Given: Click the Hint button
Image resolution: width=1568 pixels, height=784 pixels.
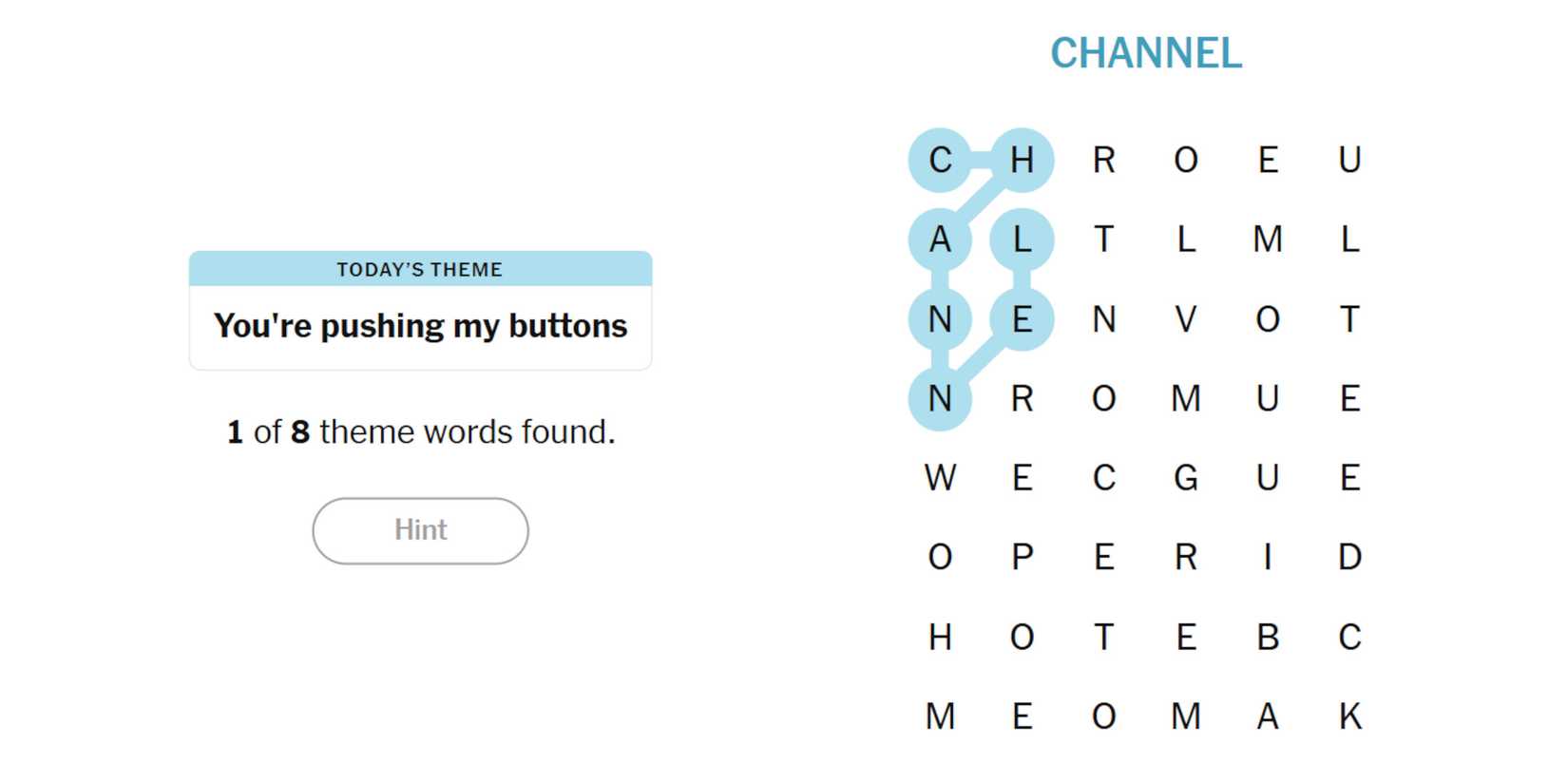Looking at the screenshot, I should (420, 530).
